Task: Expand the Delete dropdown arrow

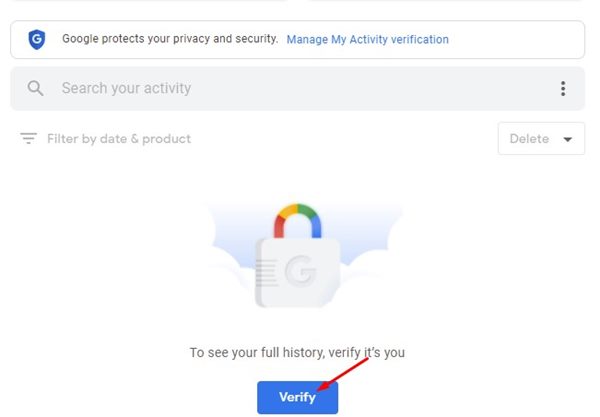Action: pyautogui.click(x=568, y=139)
